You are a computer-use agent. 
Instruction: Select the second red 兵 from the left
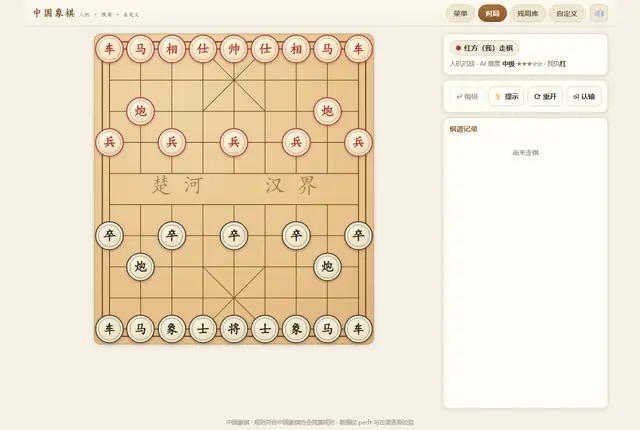(x=172, y=142)
